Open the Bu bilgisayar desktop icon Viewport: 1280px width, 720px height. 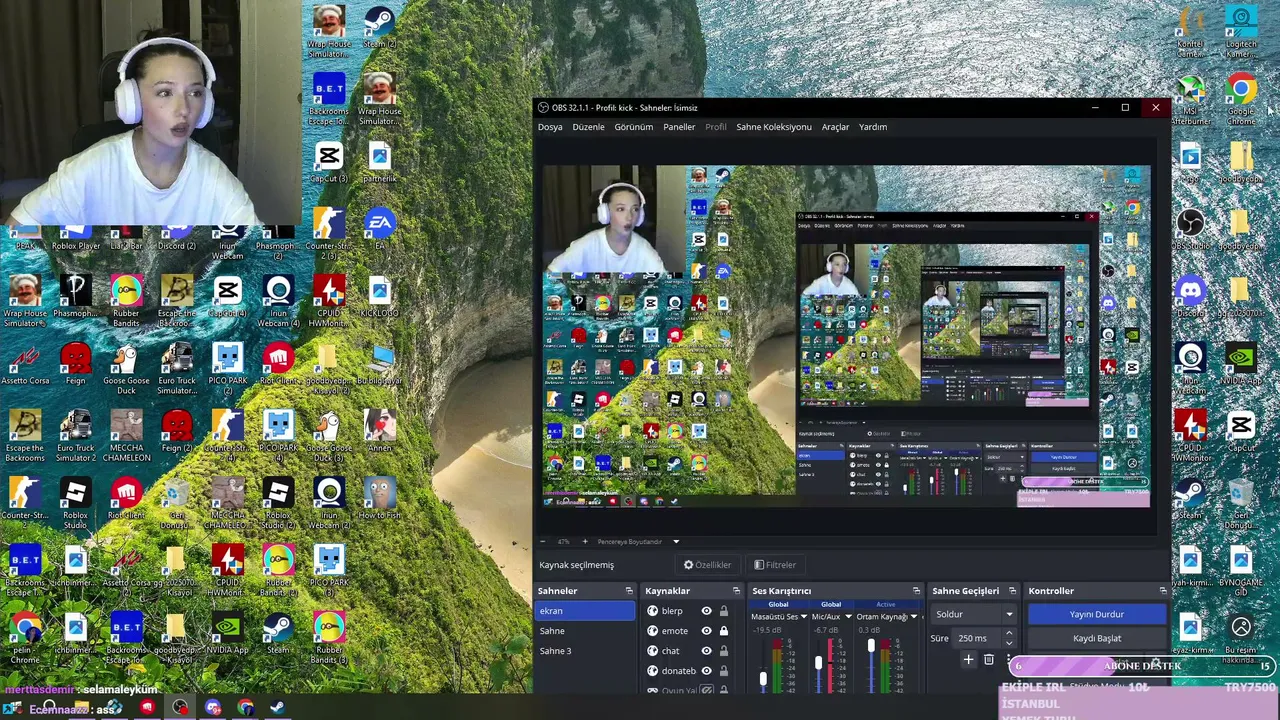[x=380, y=366]
